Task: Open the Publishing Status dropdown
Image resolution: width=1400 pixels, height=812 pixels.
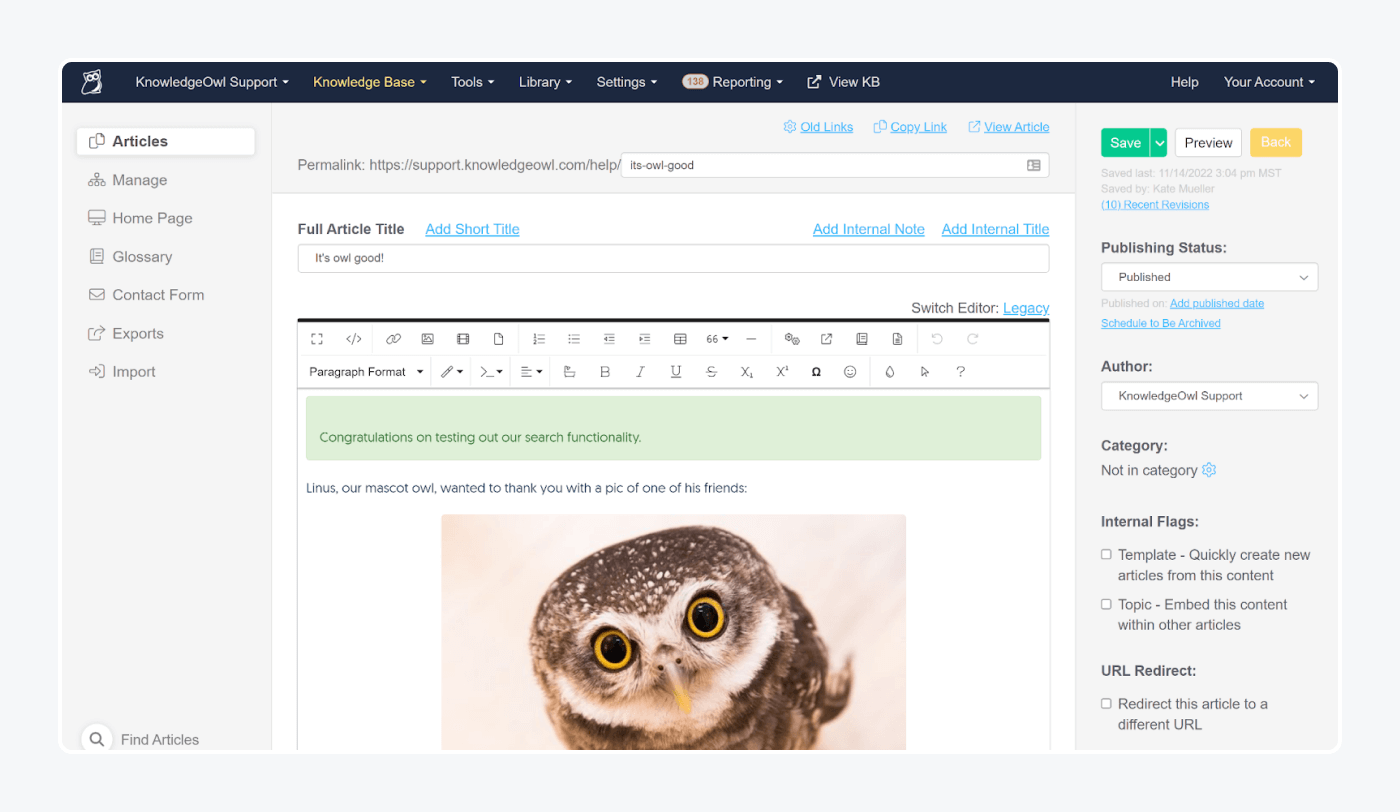Action: (x=1209, y=277)
